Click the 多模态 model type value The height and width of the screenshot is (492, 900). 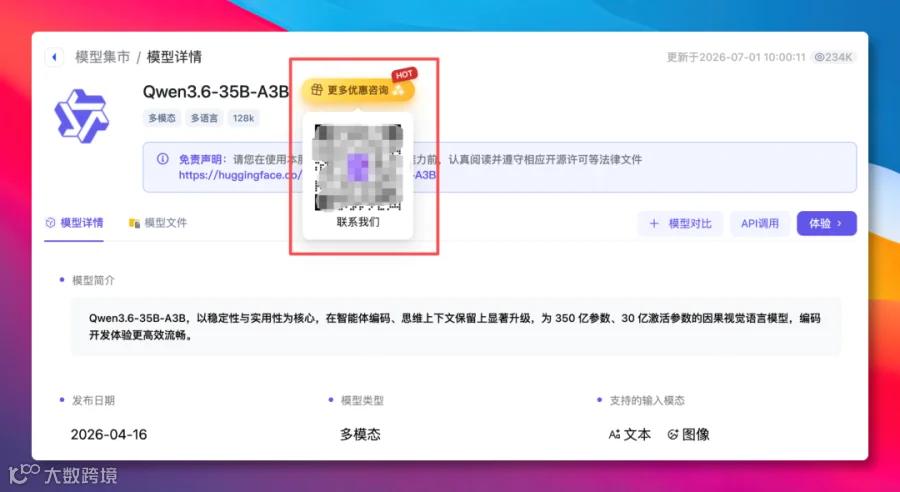360,435
